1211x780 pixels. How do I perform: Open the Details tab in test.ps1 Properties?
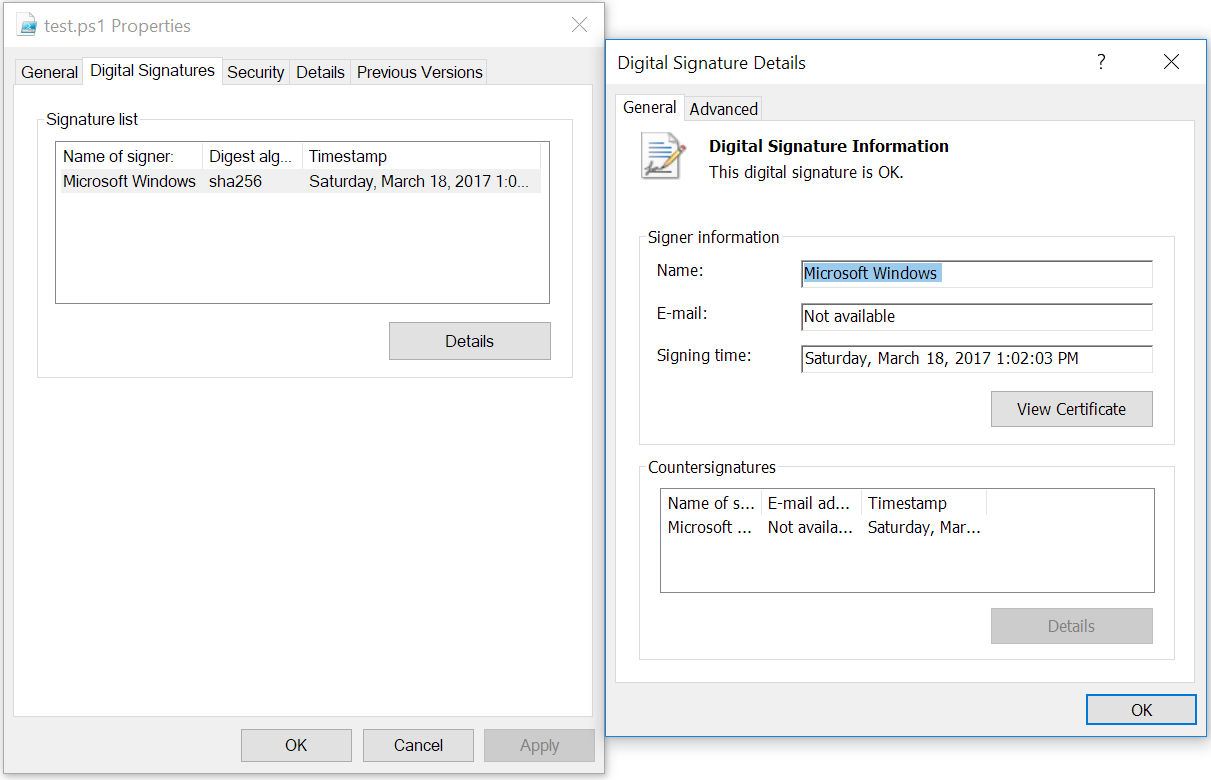320,72
